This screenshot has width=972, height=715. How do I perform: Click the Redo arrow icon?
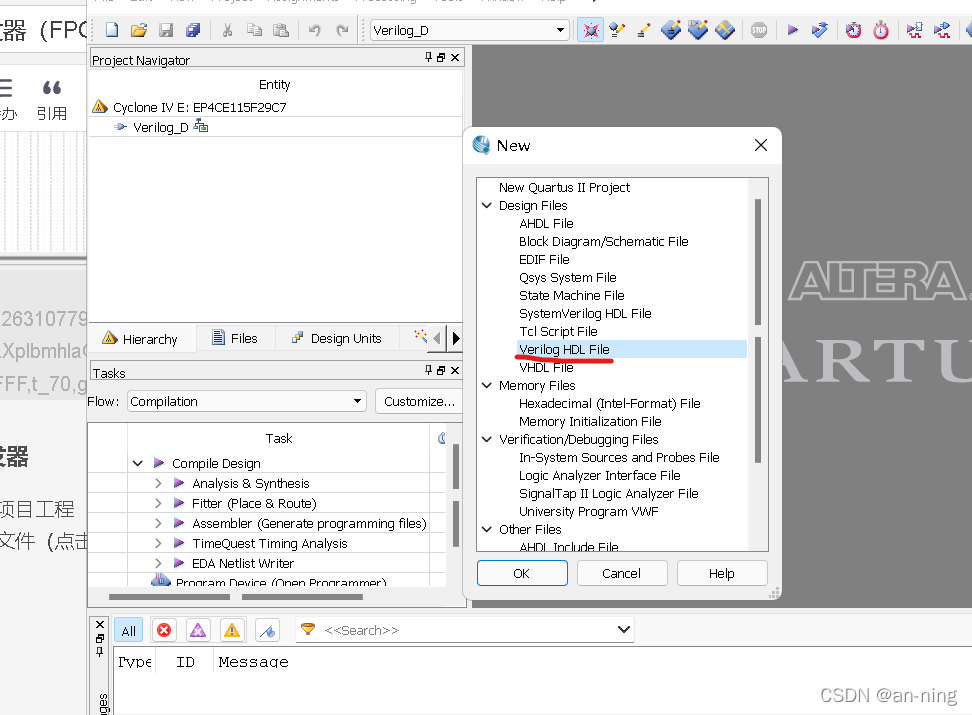pos(342,30)
